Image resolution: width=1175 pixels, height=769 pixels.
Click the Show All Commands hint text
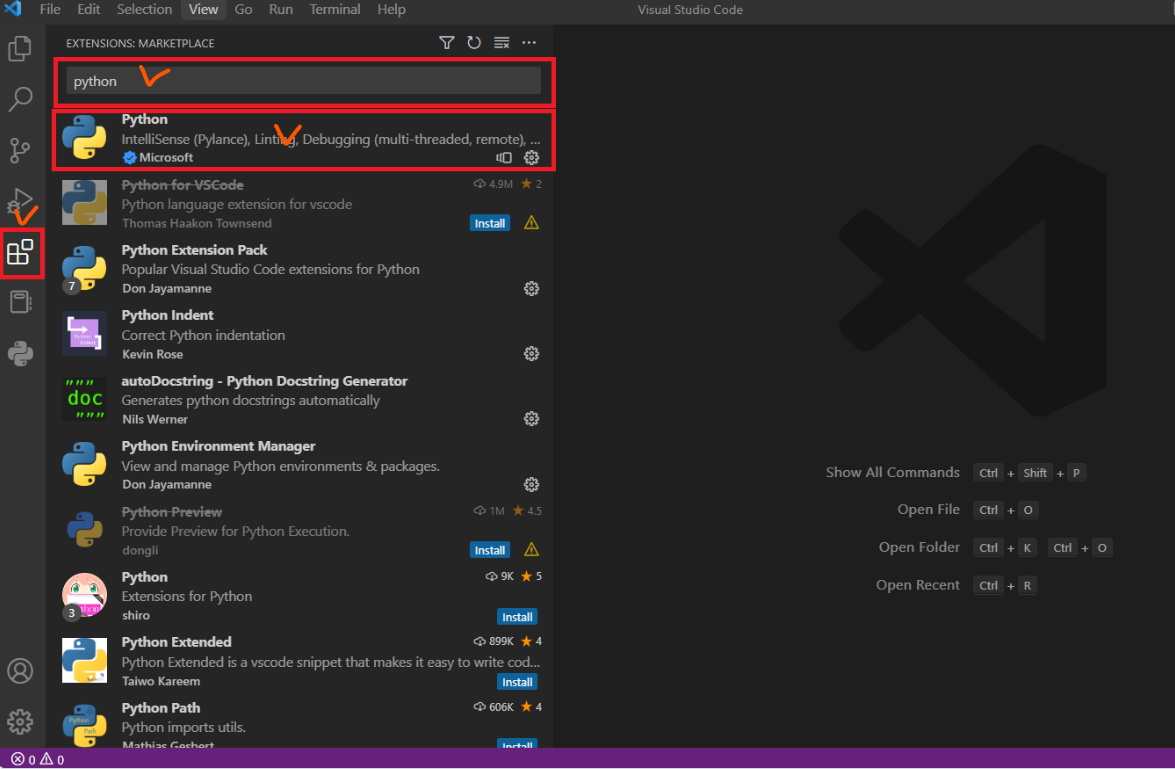pyautogui.click(x=892, y=472)
